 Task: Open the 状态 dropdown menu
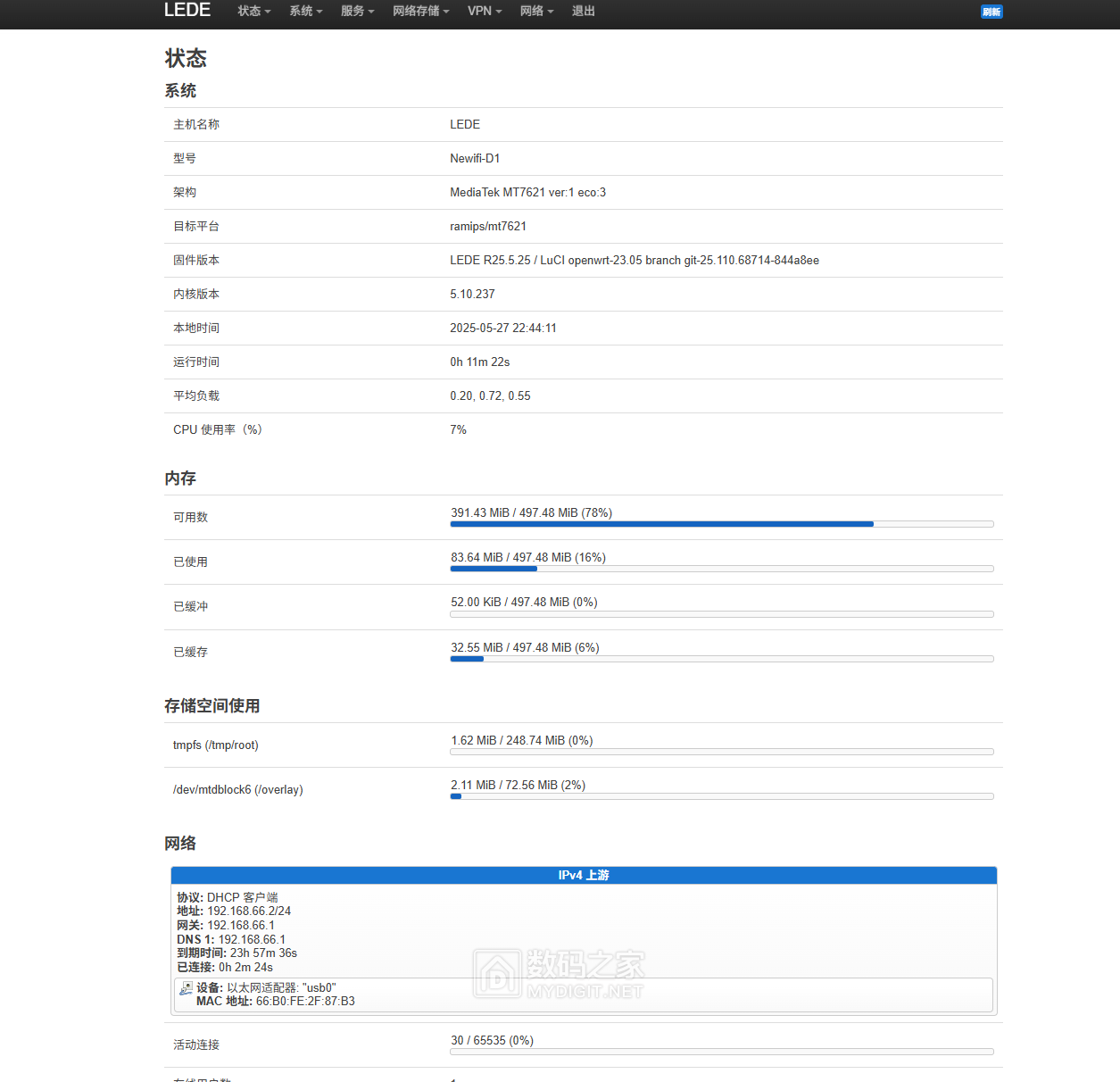254,12
